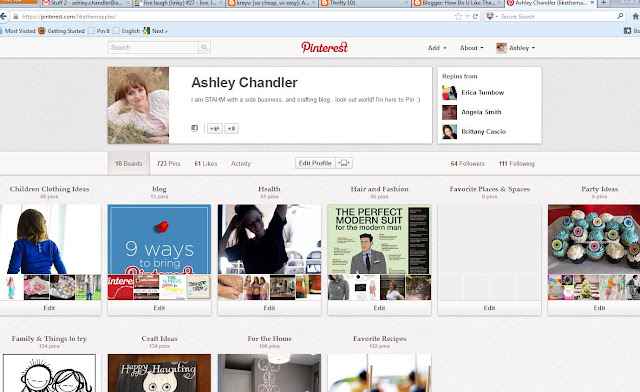Viewport: 640px width, 392px height.
Task: Click the add Twitter account button
Action: [215, 128]
